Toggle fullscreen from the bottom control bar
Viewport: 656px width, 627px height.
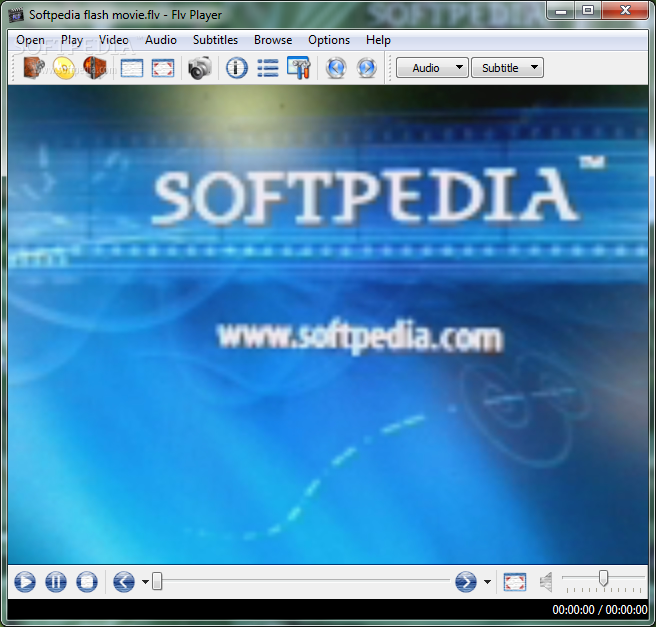coord(515,582)
